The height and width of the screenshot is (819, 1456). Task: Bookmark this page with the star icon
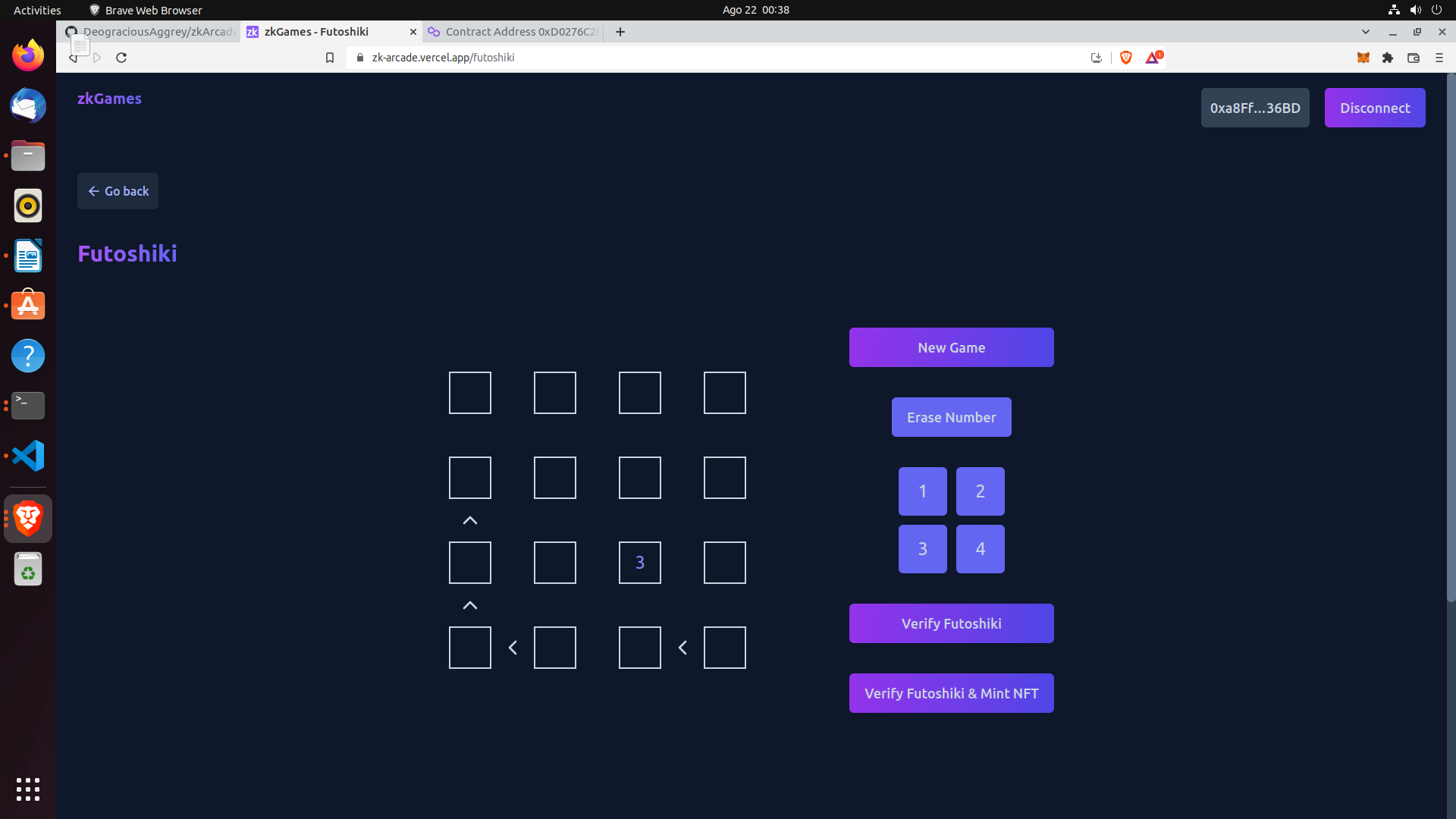pyautogui.click(x=330, y=57)
